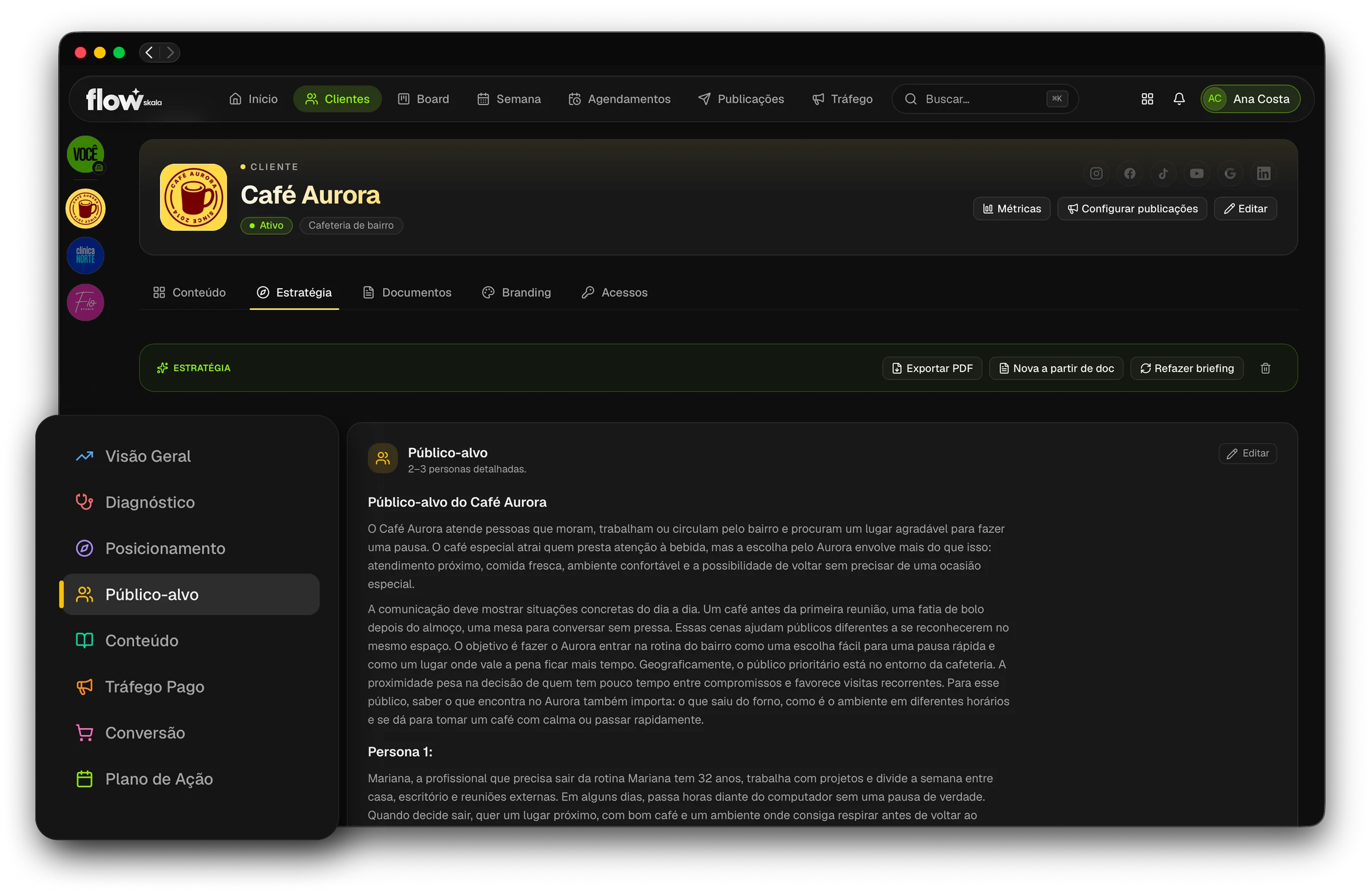The width and height of the screenshot is (1372, 893).
Task: Select the VOCÊ workspace avatar
Action: tap(85, 154)
